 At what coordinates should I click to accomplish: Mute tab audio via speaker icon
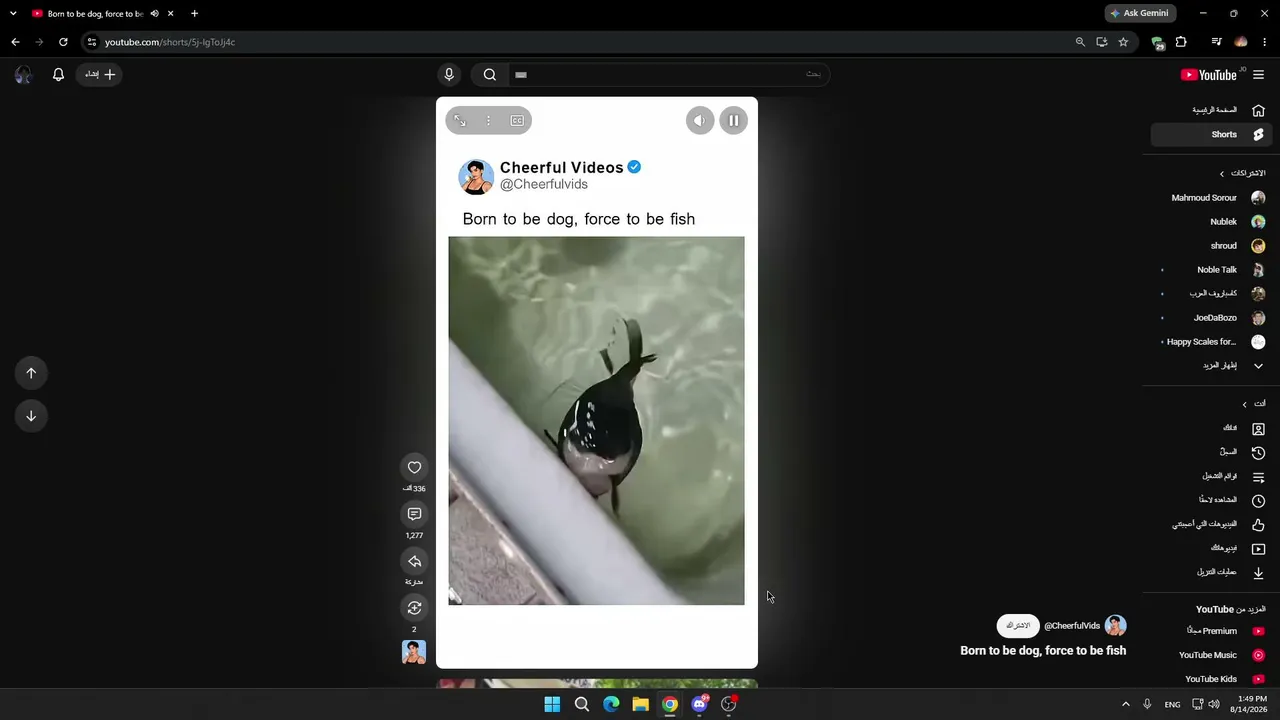coord(154,13)
